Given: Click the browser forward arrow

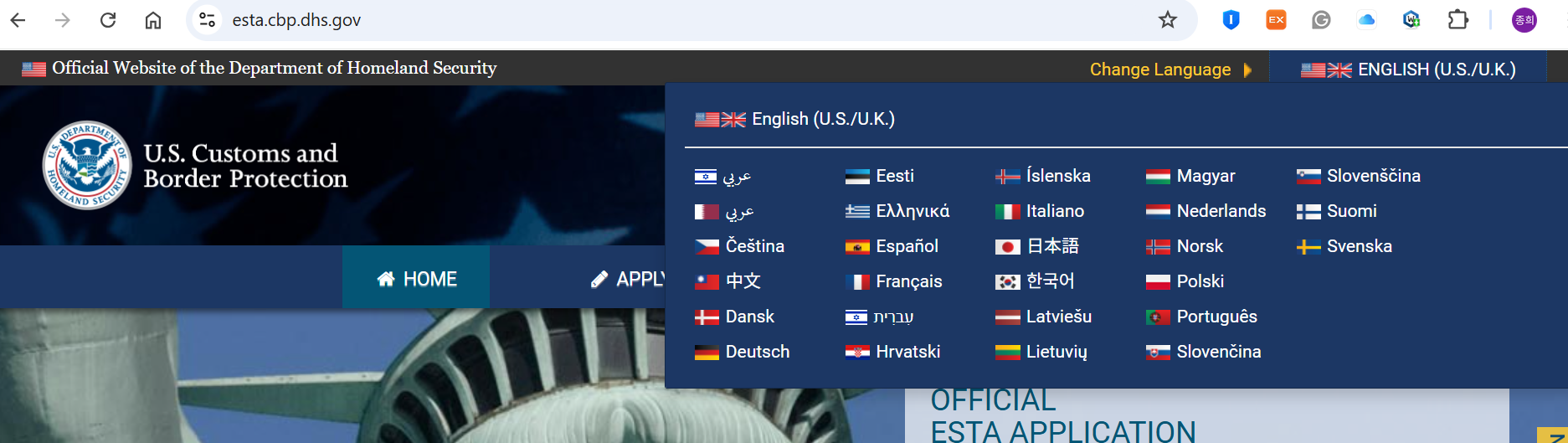Looking at the screenshot, I should [x=63, y=20].
